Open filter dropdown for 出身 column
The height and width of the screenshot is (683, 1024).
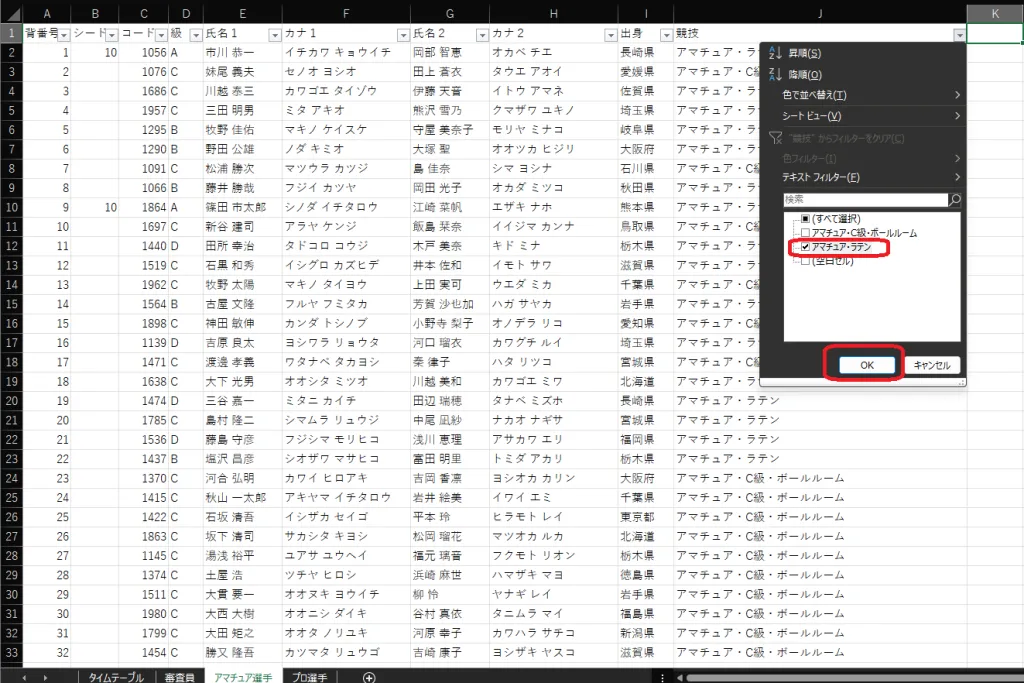(664, 35)
